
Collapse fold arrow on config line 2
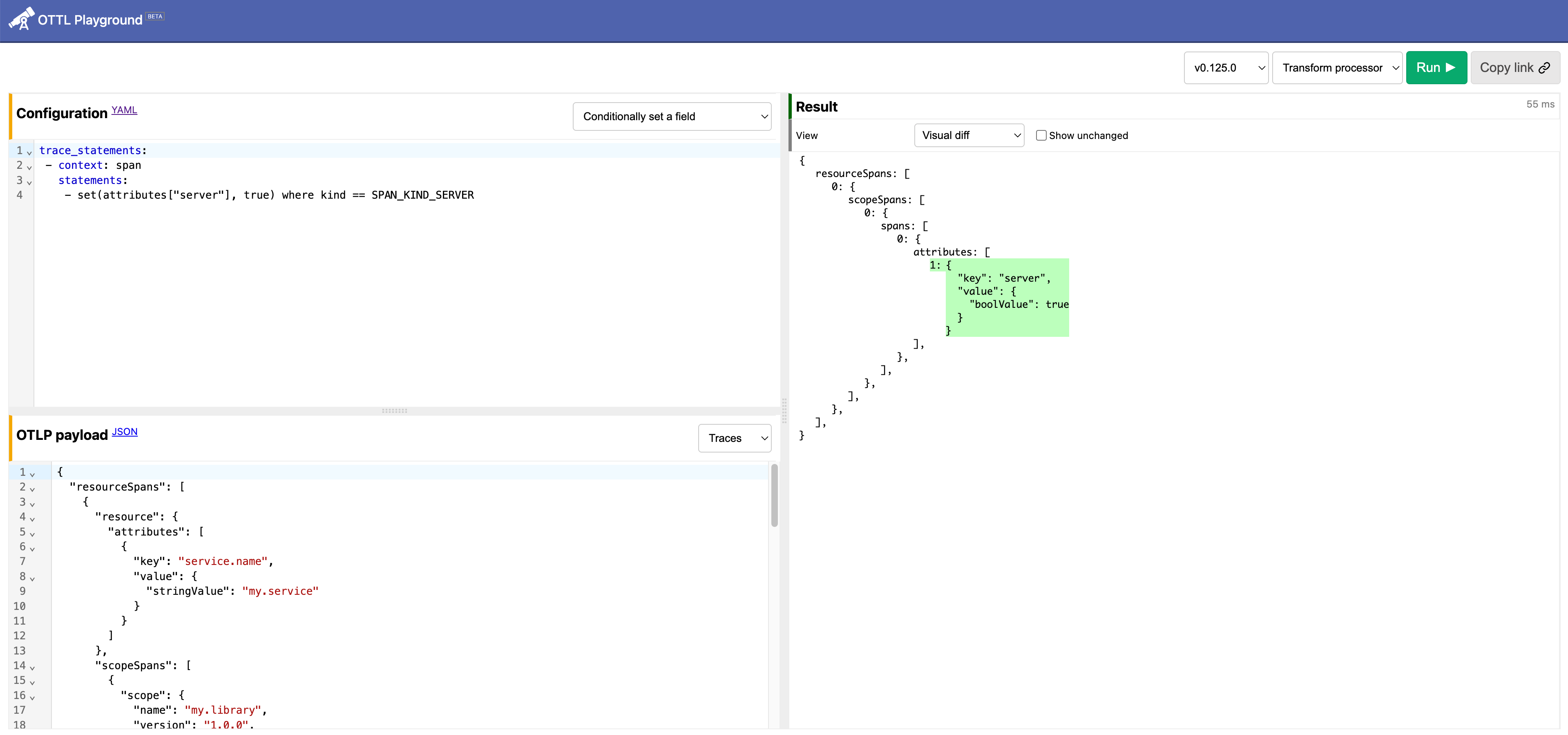coord(29,167)
